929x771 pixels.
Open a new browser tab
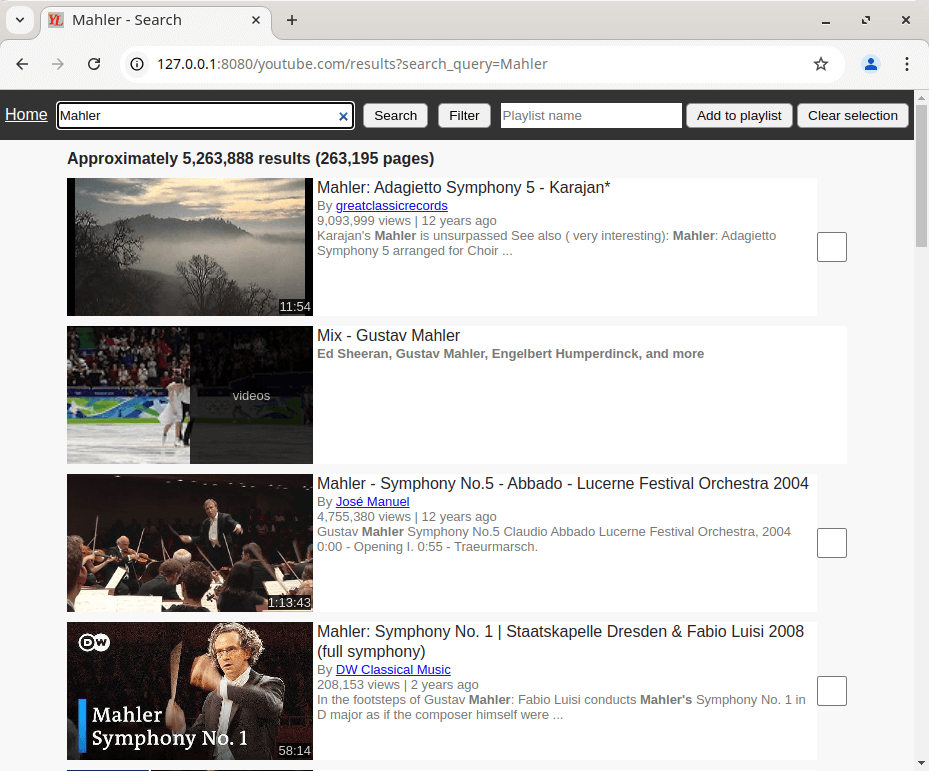[x=291, y=20]
